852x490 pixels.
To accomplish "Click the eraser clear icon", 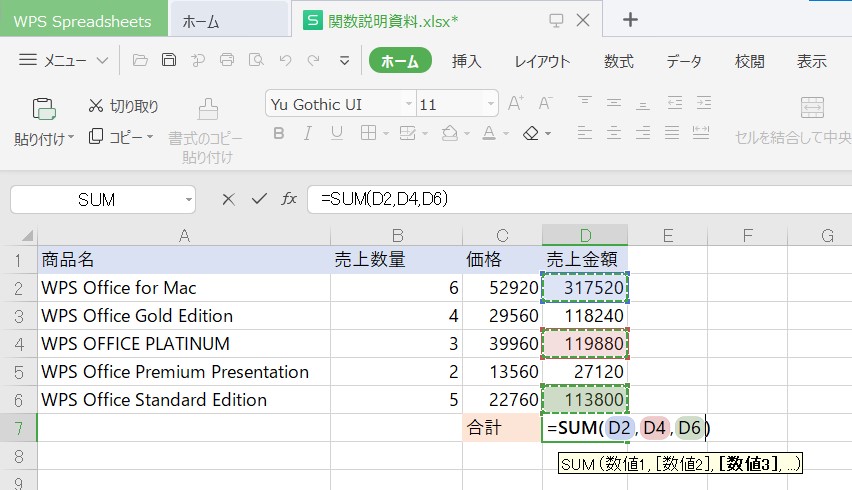I will (x=530, y=133).
